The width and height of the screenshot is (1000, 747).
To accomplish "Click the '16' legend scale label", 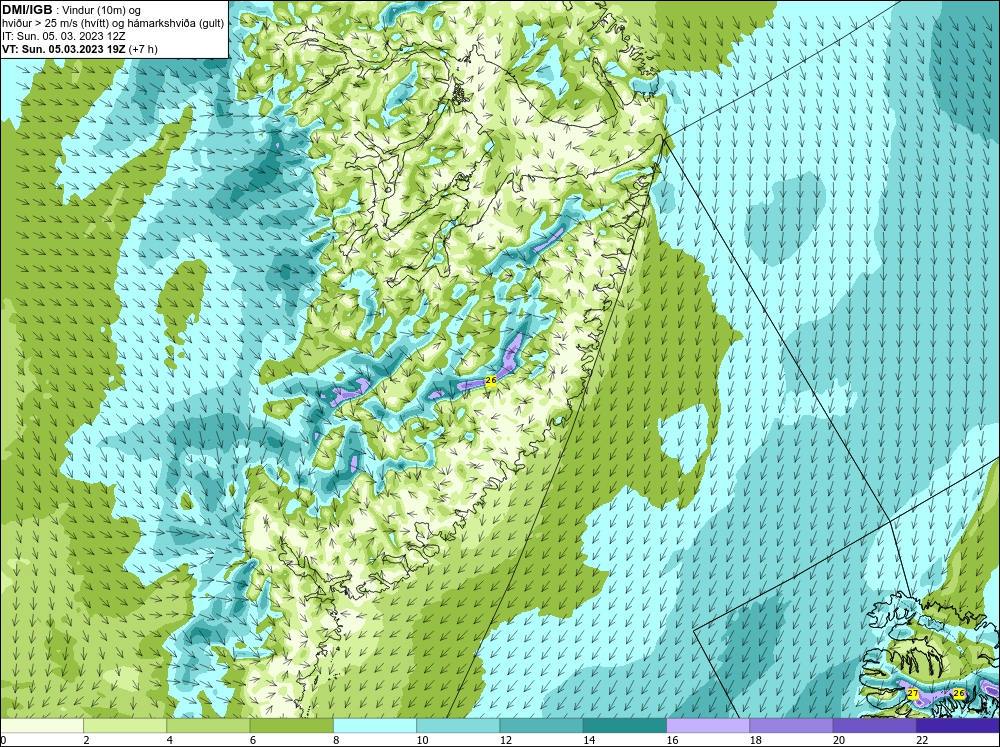I will pos(672,740).
